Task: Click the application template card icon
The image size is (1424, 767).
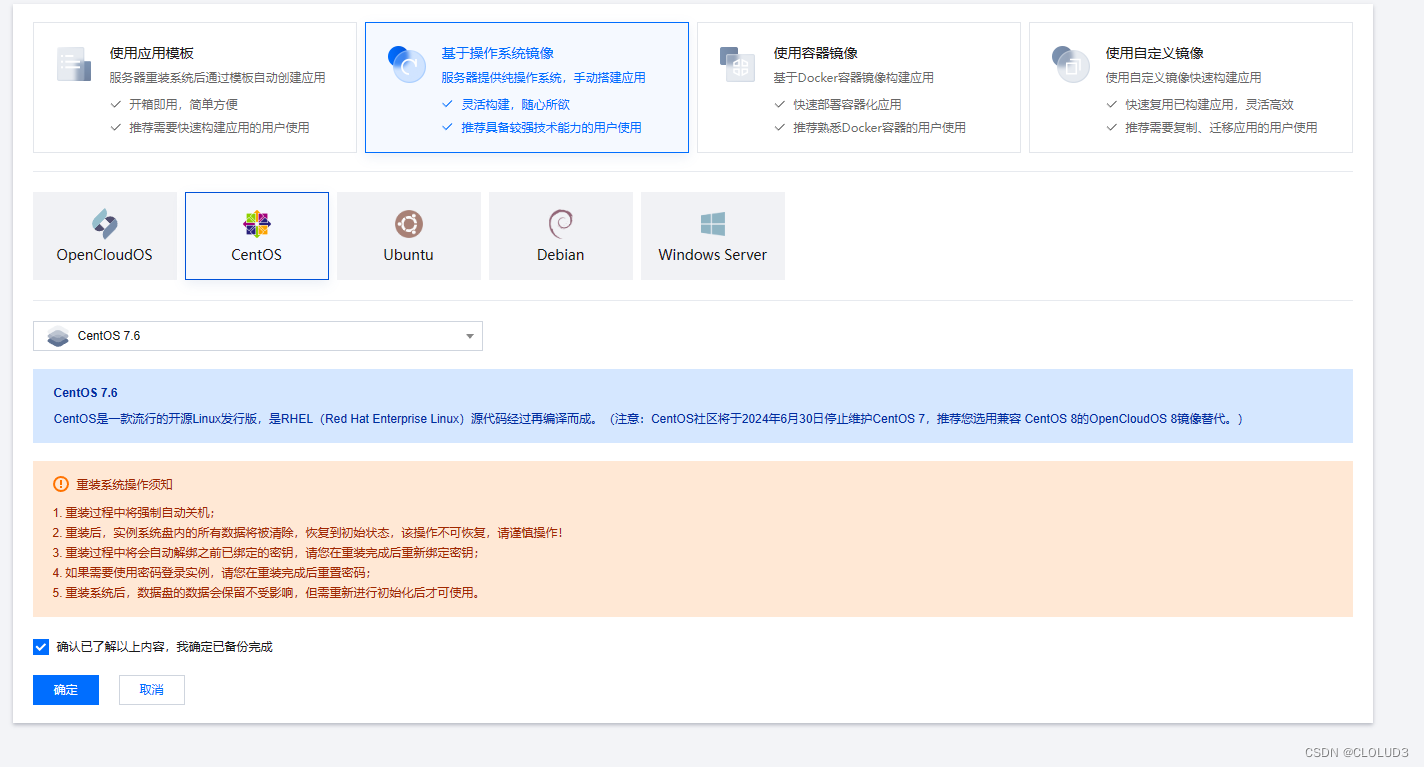Action: (74, 64)
